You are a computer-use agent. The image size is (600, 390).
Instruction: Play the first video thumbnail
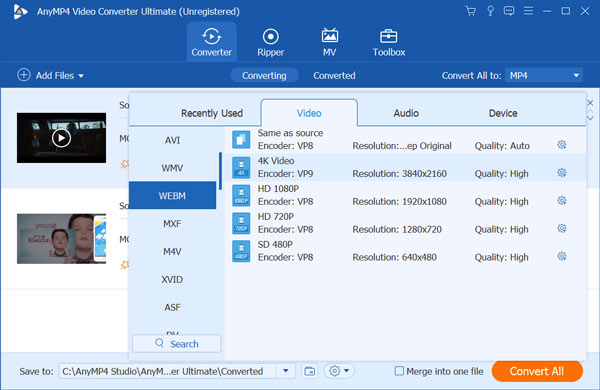[61, 138]
